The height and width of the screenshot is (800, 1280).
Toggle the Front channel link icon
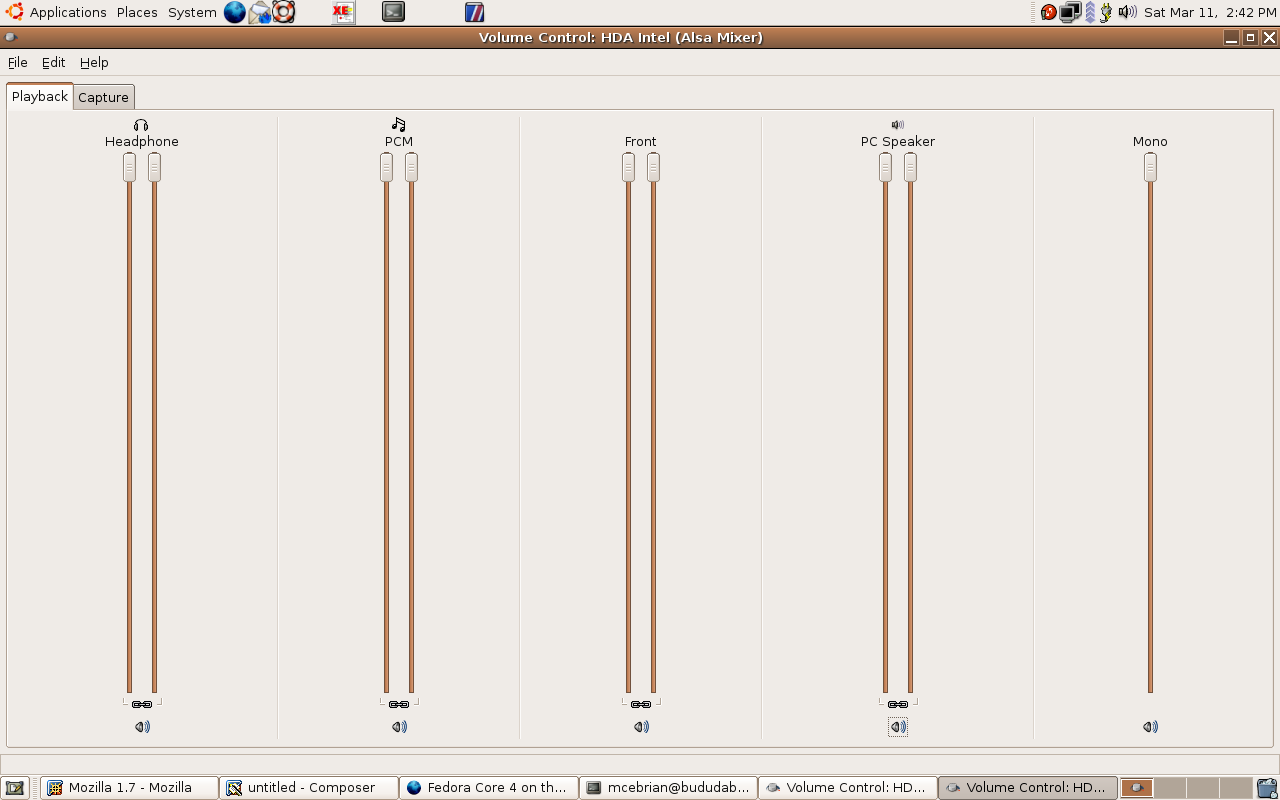click(641, 704)
